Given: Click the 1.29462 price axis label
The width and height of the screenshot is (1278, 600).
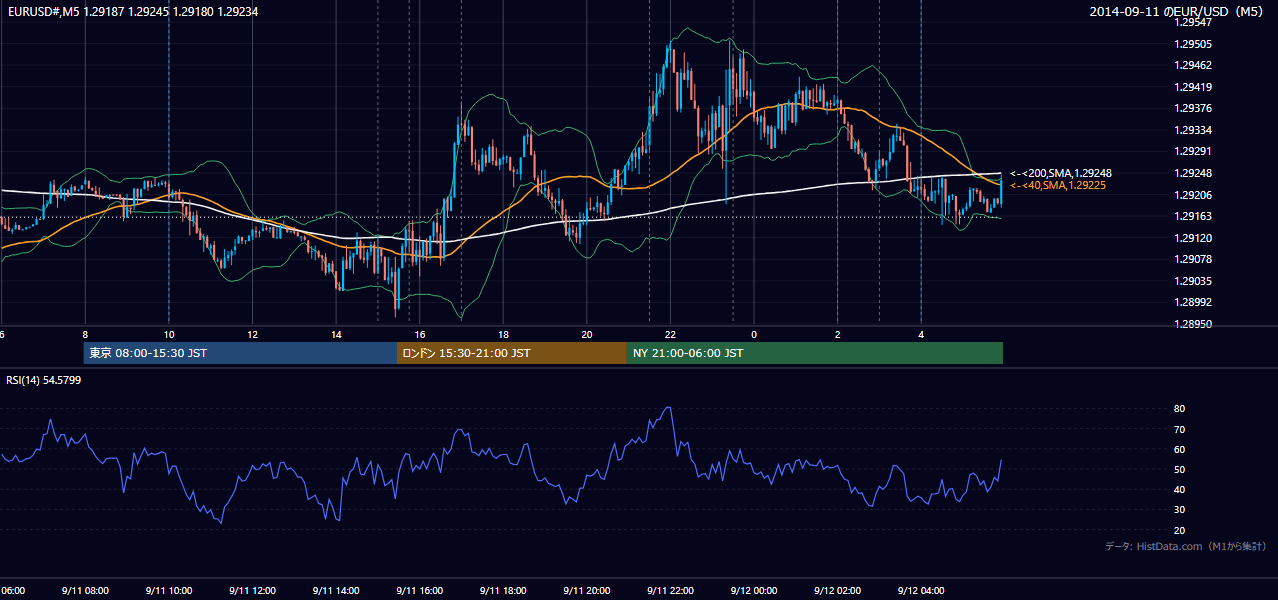Looking at the screenshot, I should coord(1194,65).
